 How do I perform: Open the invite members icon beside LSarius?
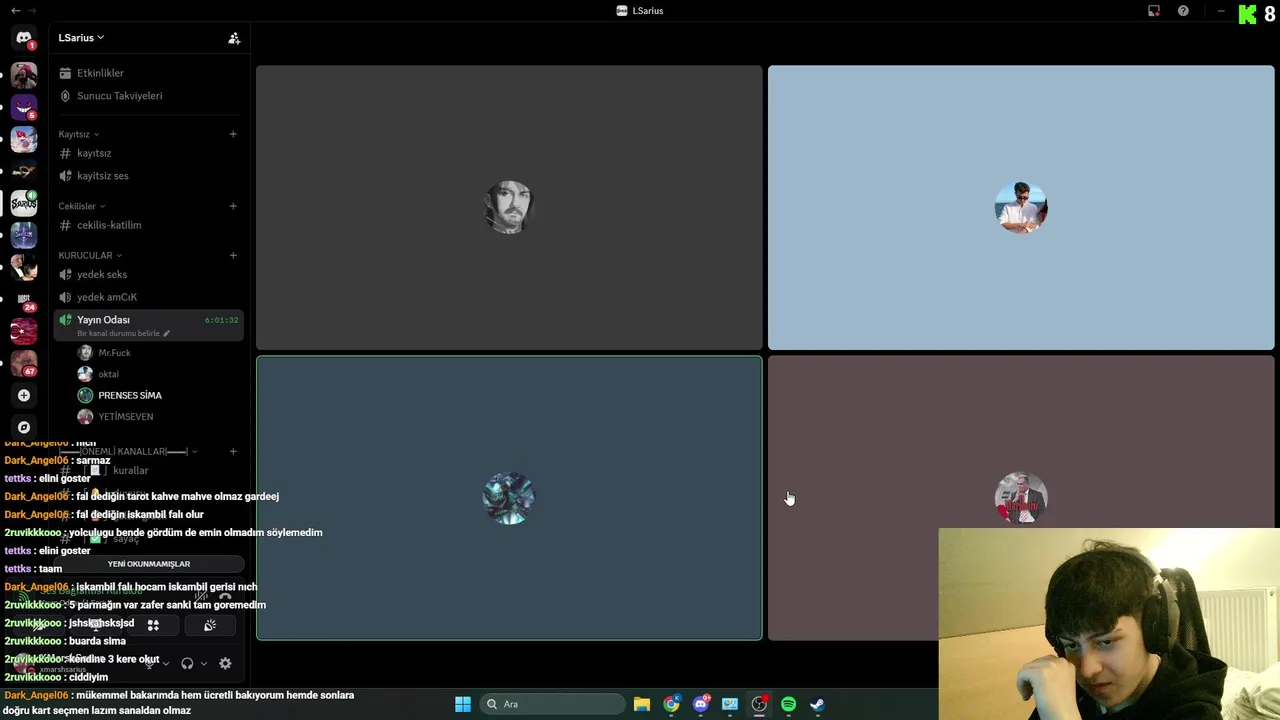click(x=234, y=38)
